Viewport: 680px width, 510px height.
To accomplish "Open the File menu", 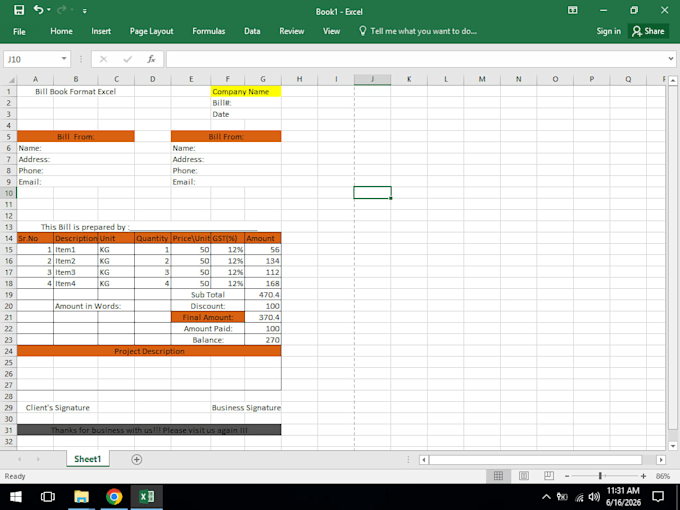I will point(19,31).
